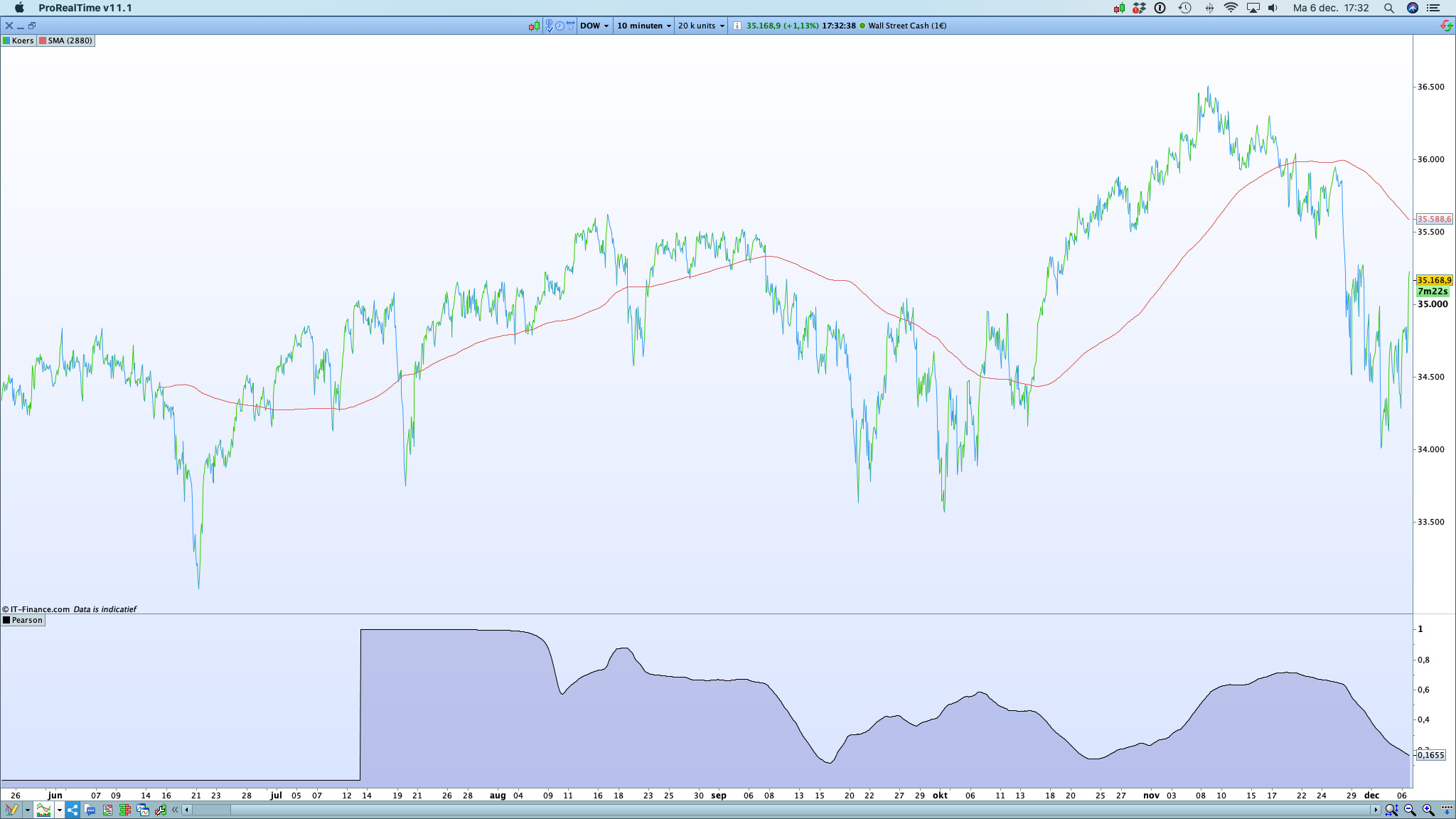Zoom out with minus magnifier

click(1410, 810)
